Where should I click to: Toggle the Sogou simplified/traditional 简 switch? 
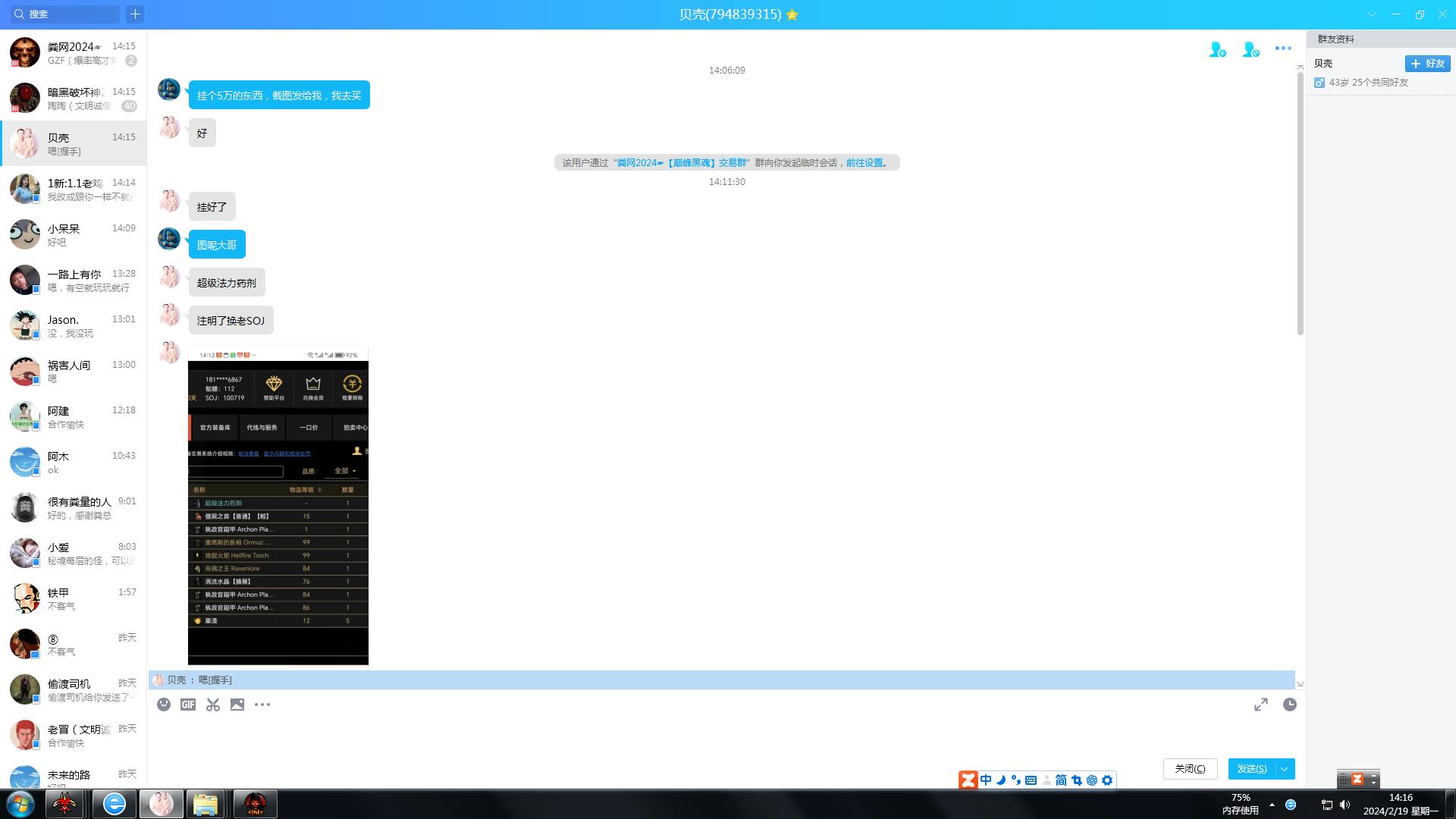coord(1061,780)
